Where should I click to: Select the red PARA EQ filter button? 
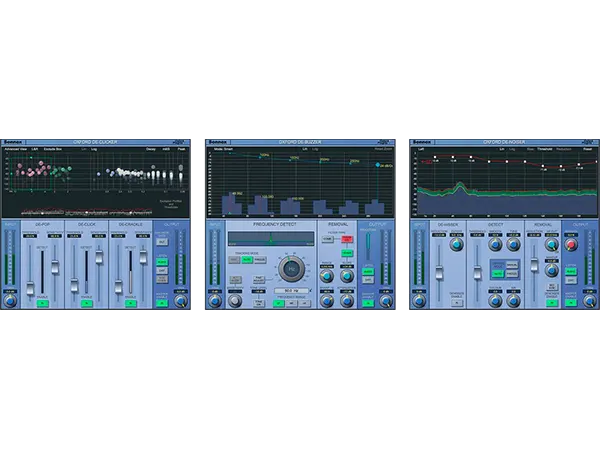pyautogui.click(x=347, y=239)
